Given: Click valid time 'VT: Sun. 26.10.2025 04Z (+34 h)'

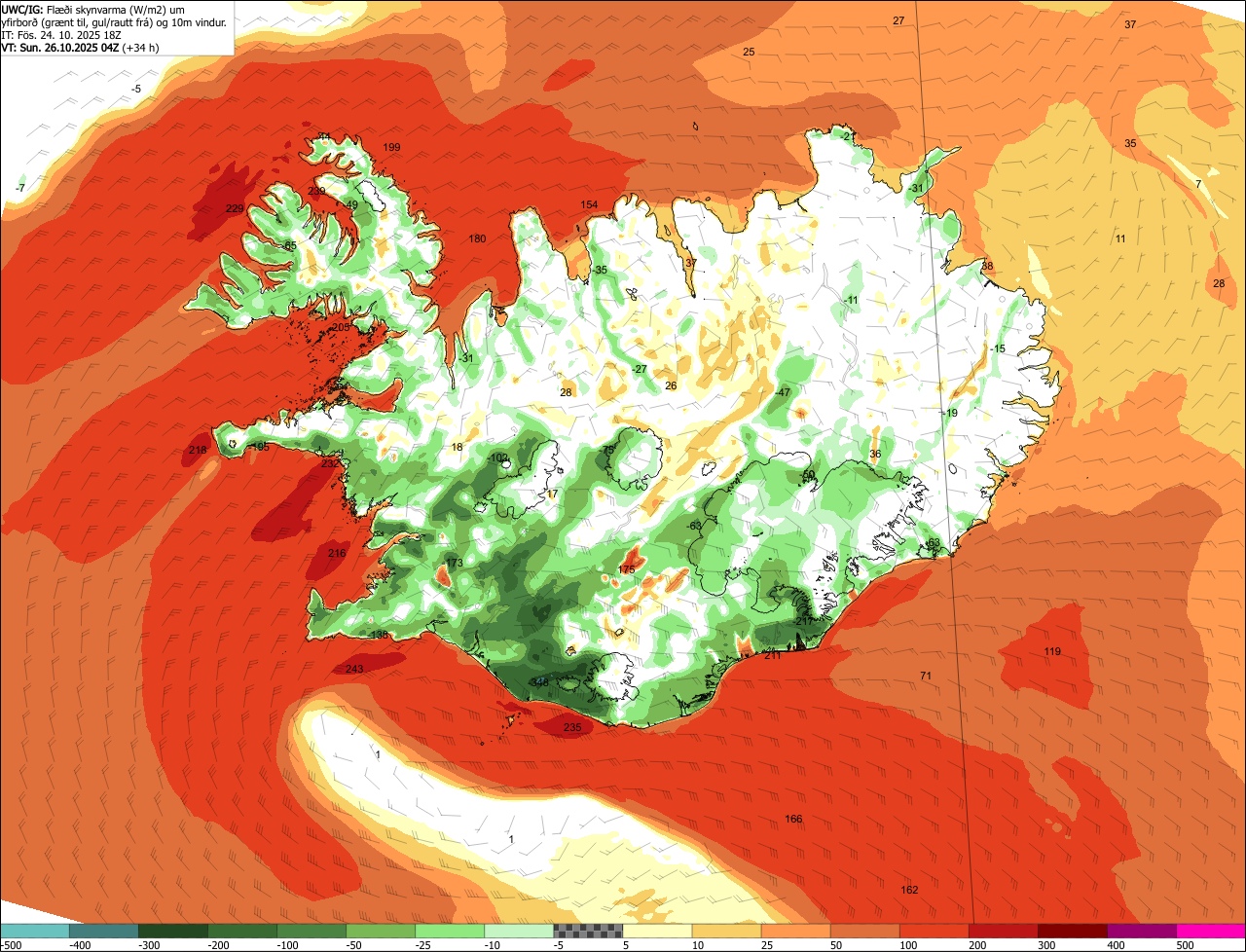Looking at the screenshot, I should tap(81, 47).
